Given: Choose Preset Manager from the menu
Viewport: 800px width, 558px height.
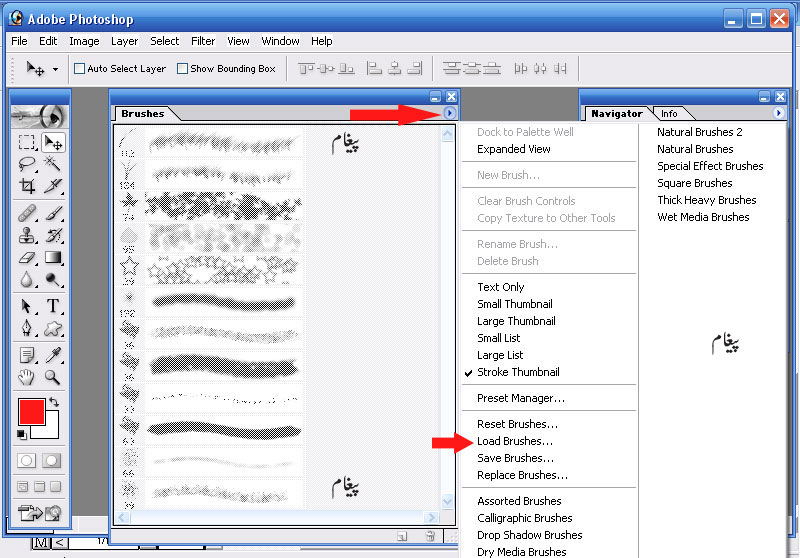Looking at the screenshot, I should click(521, 398).
